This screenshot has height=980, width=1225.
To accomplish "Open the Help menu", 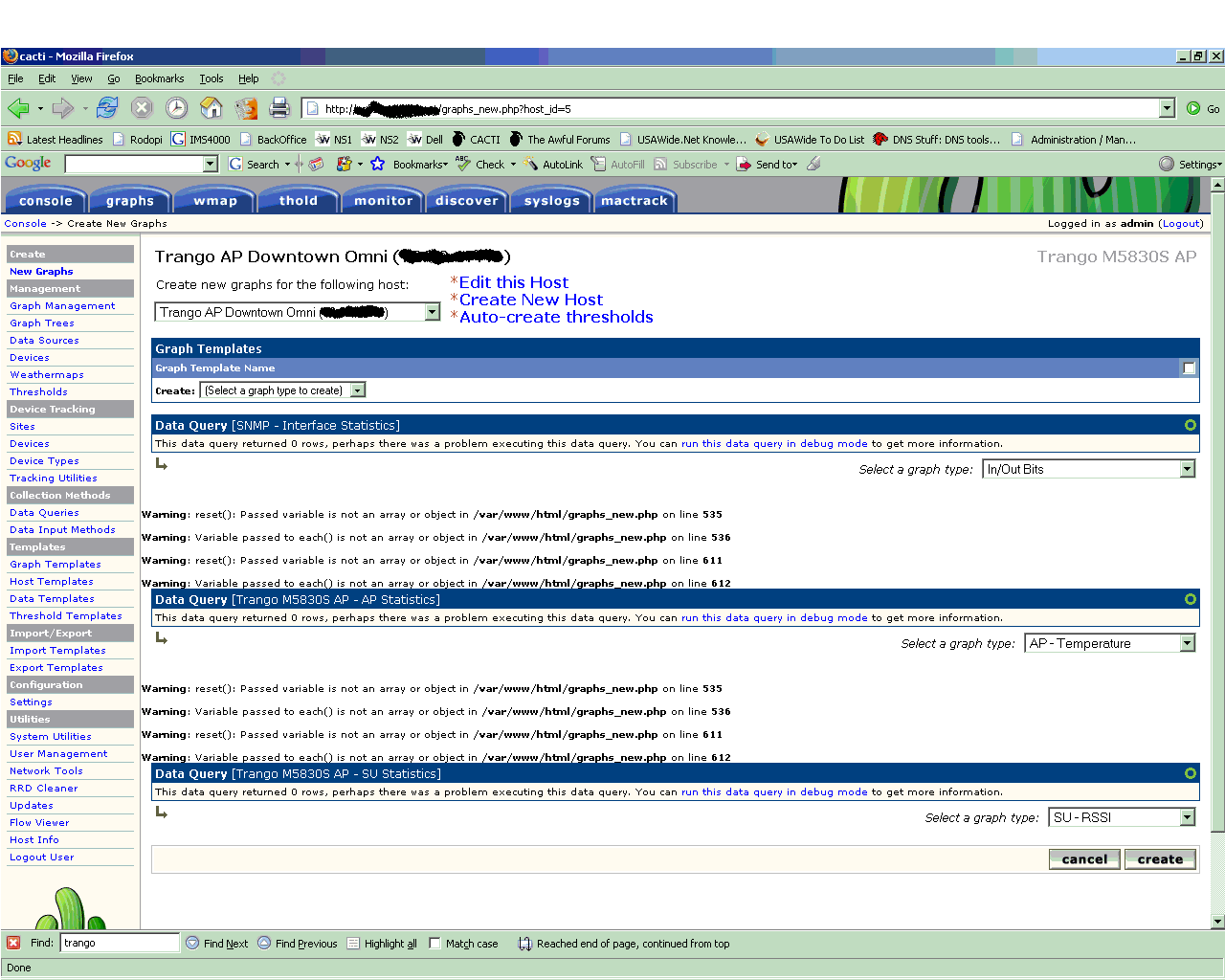I will tap(249, 78).
